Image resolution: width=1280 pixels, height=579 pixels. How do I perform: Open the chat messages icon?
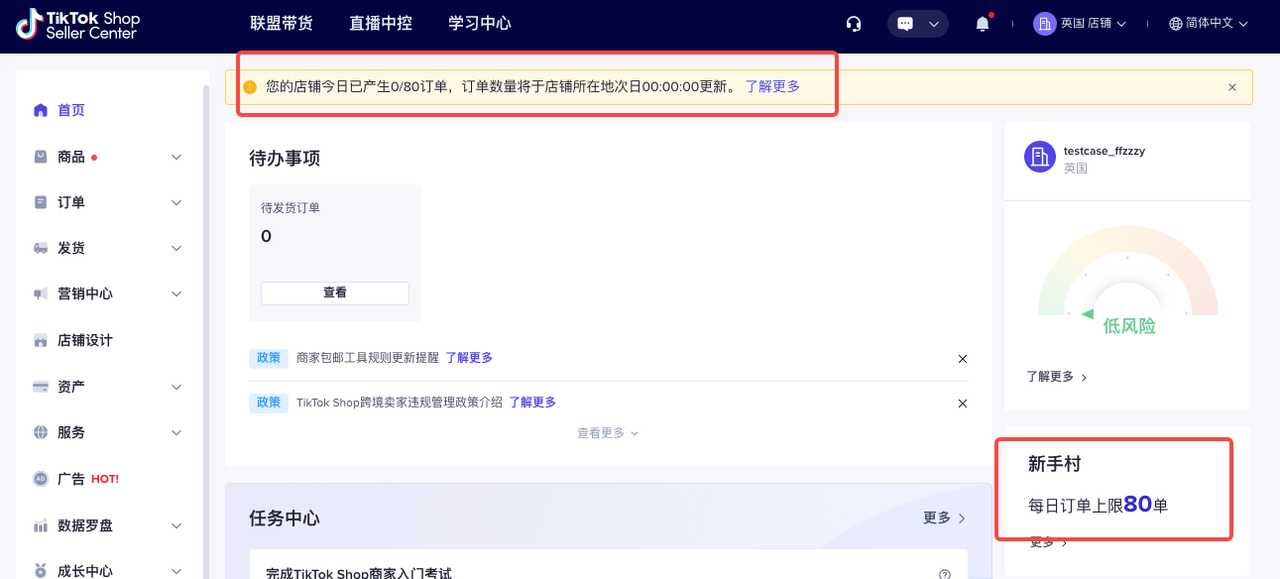905,24
